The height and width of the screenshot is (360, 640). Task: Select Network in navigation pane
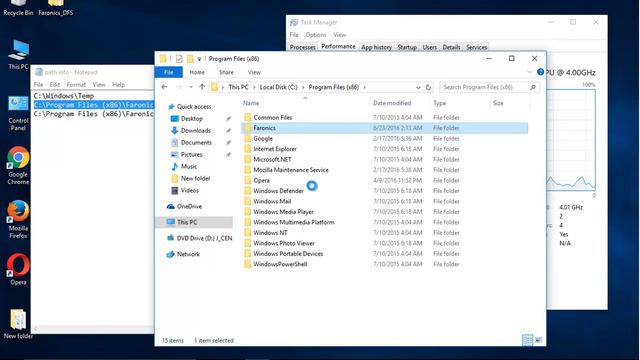pos(188,254)
